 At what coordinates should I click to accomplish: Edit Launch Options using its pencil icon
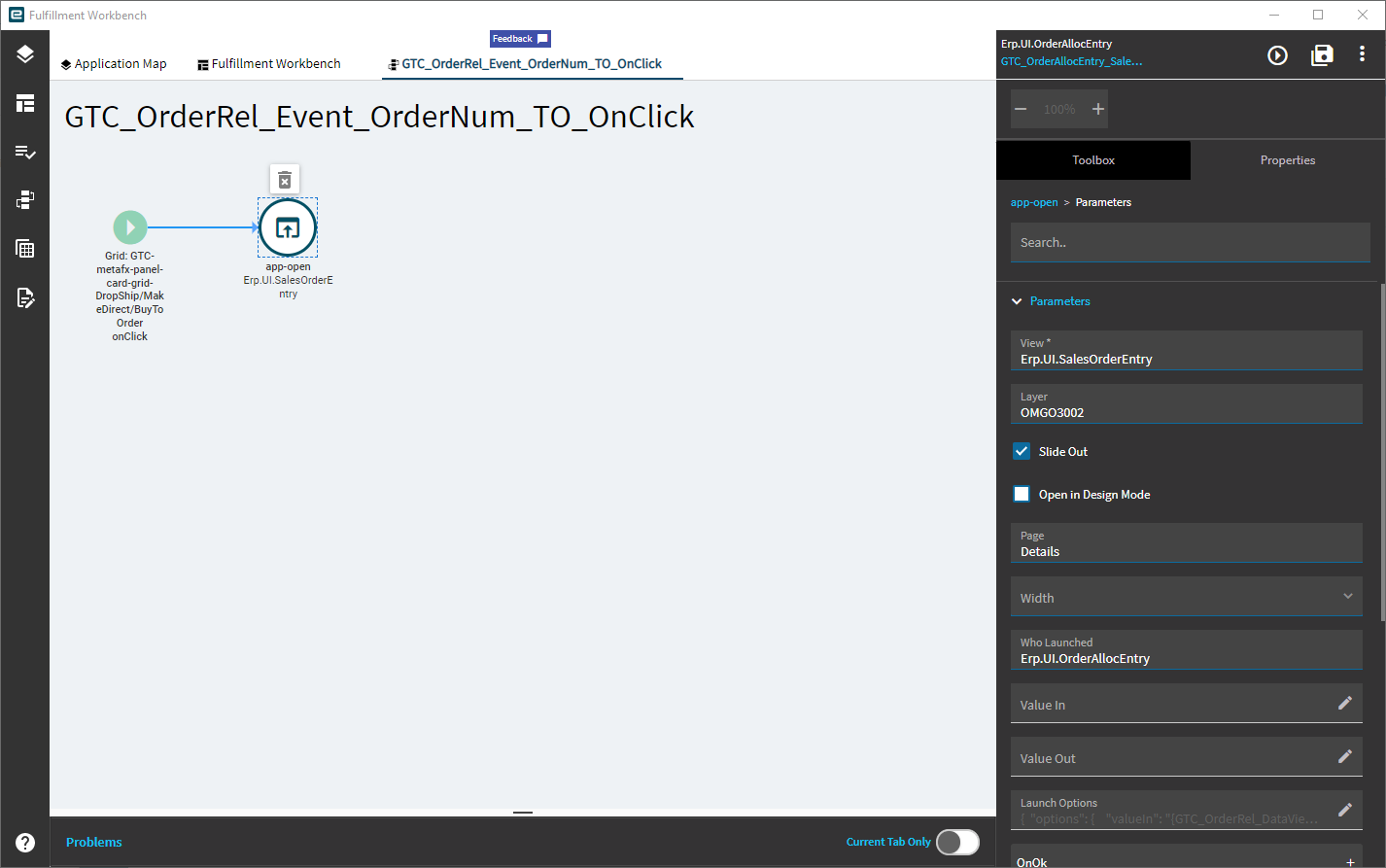click(x=1345, y=809)
